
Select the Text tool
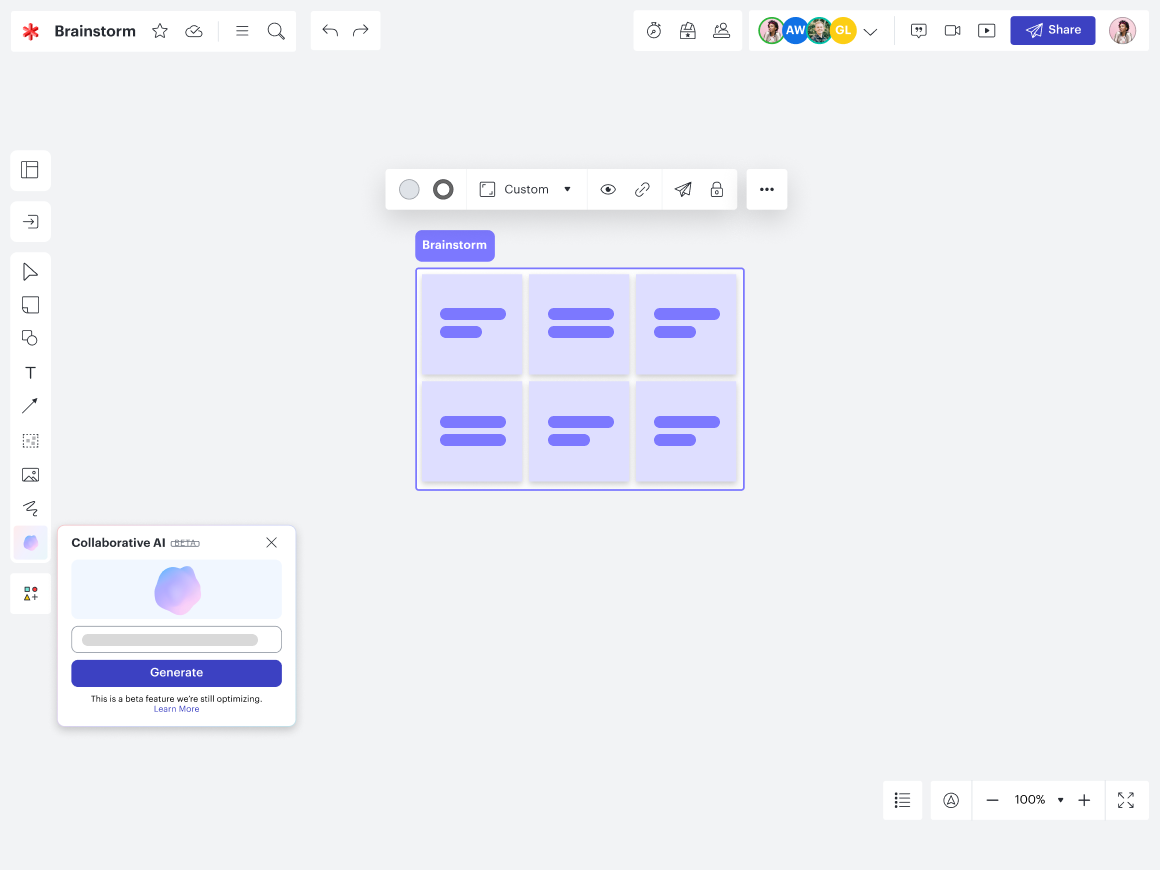30,373
